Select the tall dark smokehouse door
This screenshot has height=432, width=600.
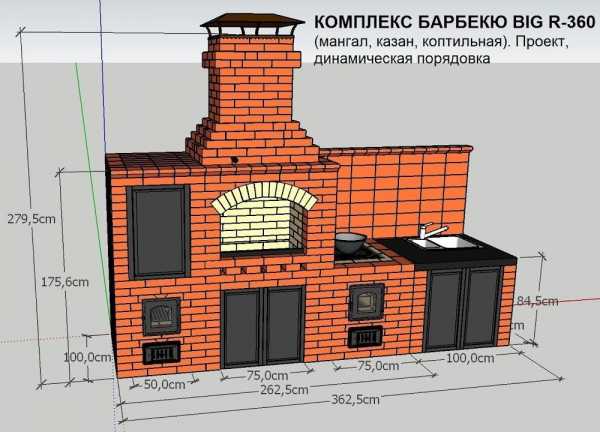(159, 232)
